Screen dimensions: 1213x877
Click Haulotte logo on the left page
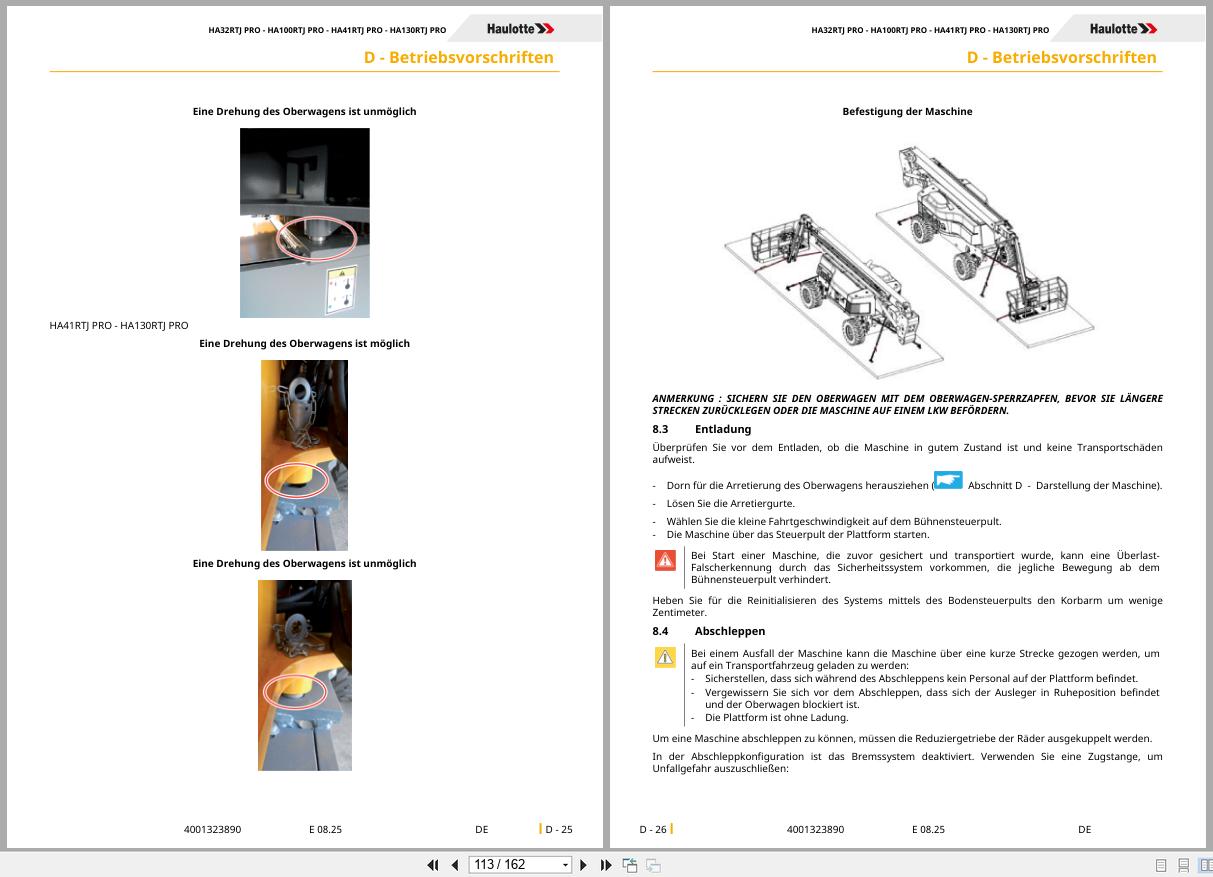click(521, 29)
